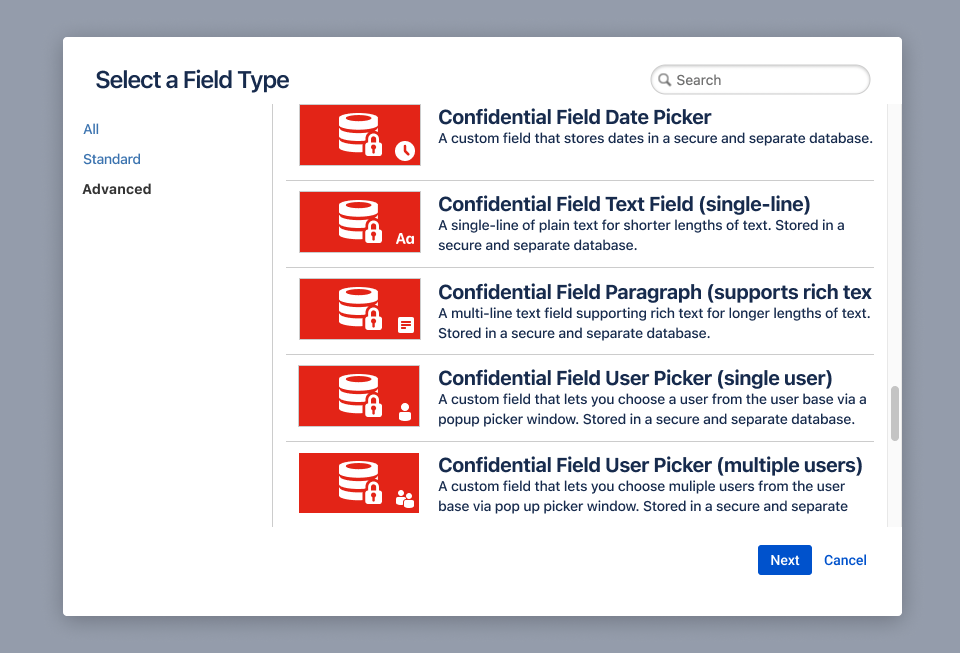
Task: Select the Confidential Field Text Field icon
Action: click(x=359, y=221)
